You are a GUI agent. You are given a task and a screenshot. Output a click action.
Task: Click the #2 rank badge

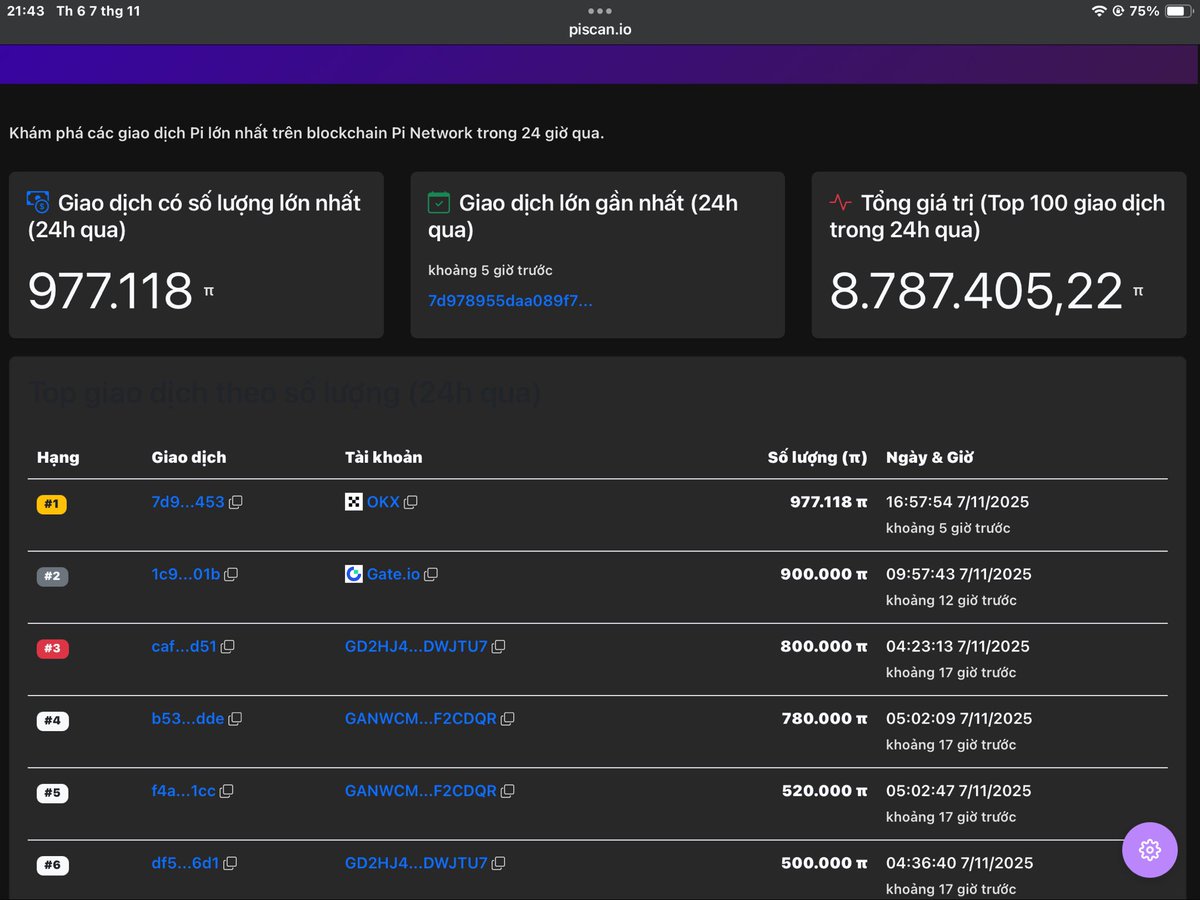click(x=52, y=577)
